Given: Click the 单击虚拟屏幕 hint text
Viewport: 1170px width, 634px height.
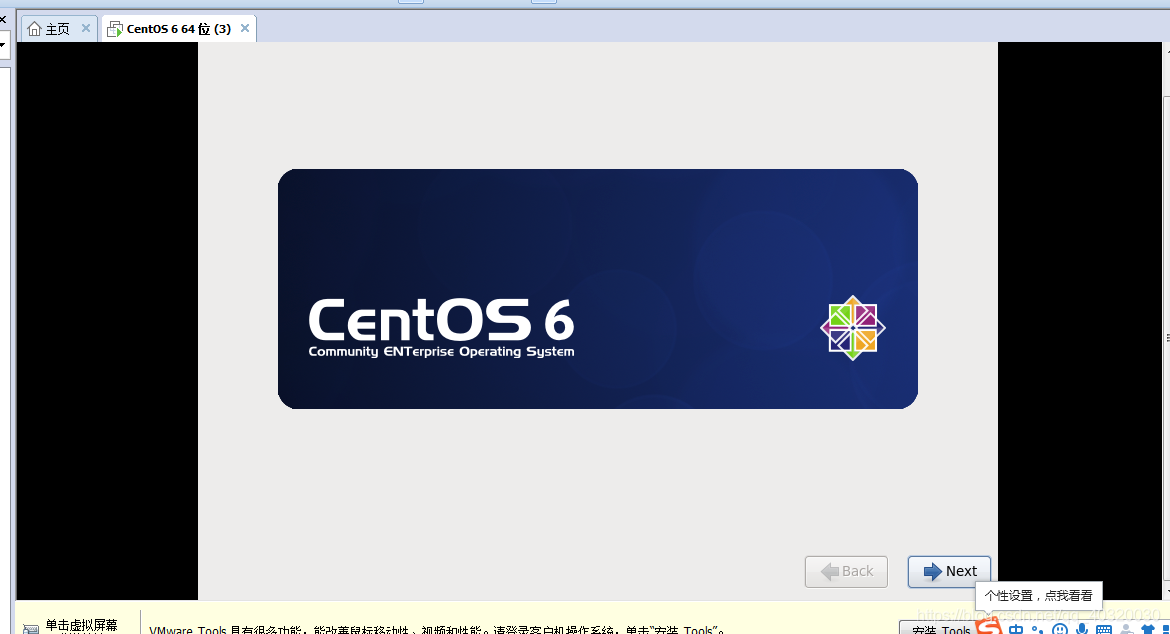Looking at the screenshot, I should [81, 626].
